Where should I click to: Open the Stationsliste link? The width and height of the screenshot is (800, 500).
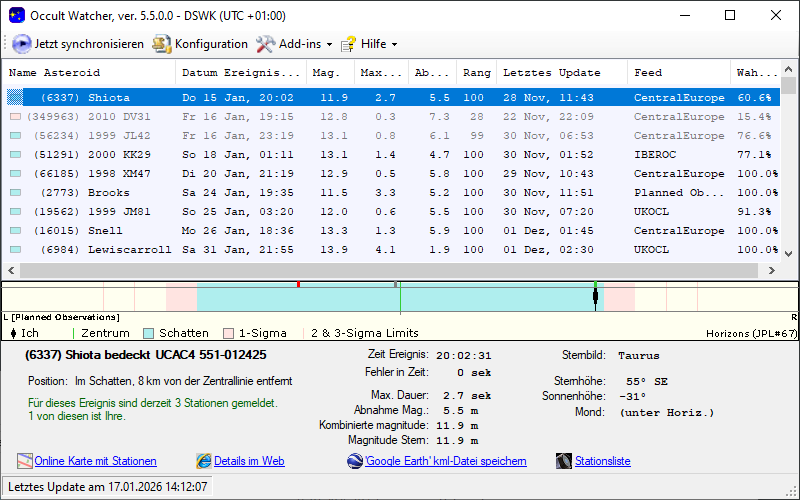click(603, 461)
